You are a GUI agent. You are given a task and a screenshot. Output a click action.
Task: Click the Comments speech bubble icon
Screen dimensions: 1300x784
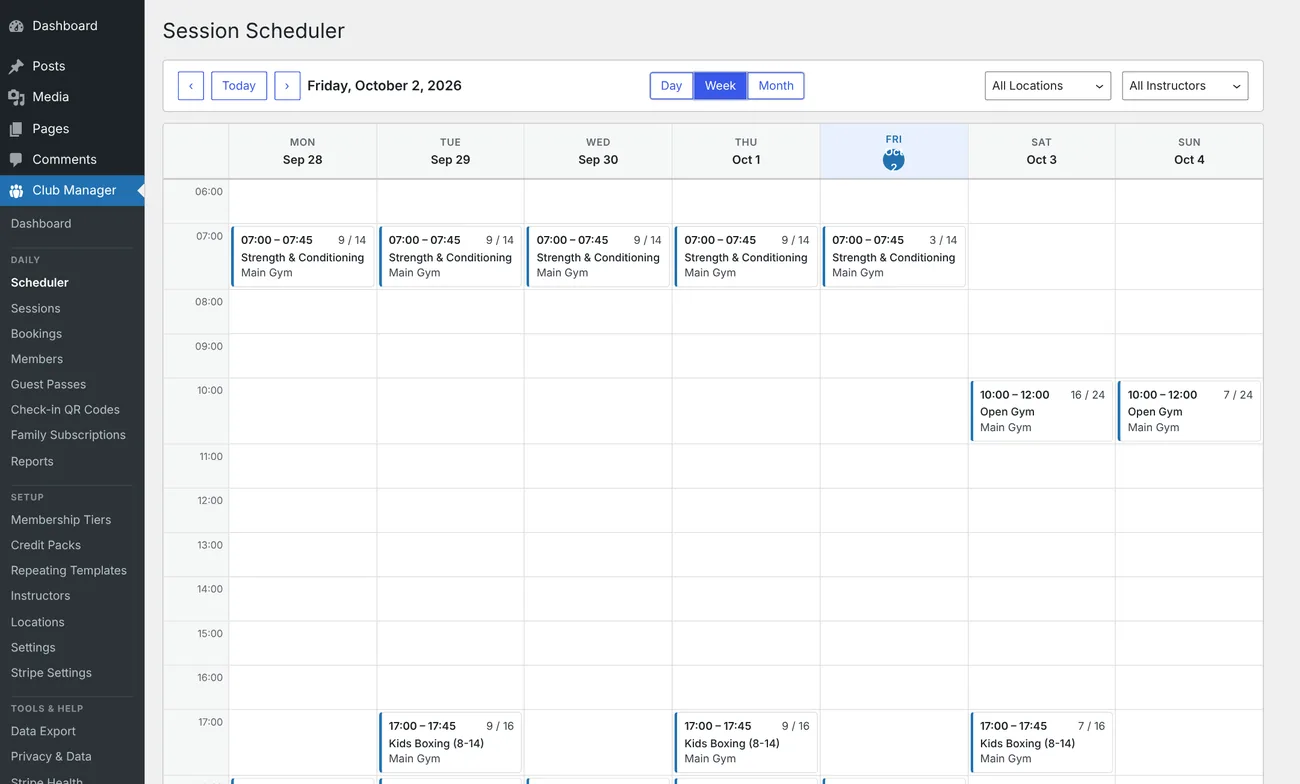(16, 160)
